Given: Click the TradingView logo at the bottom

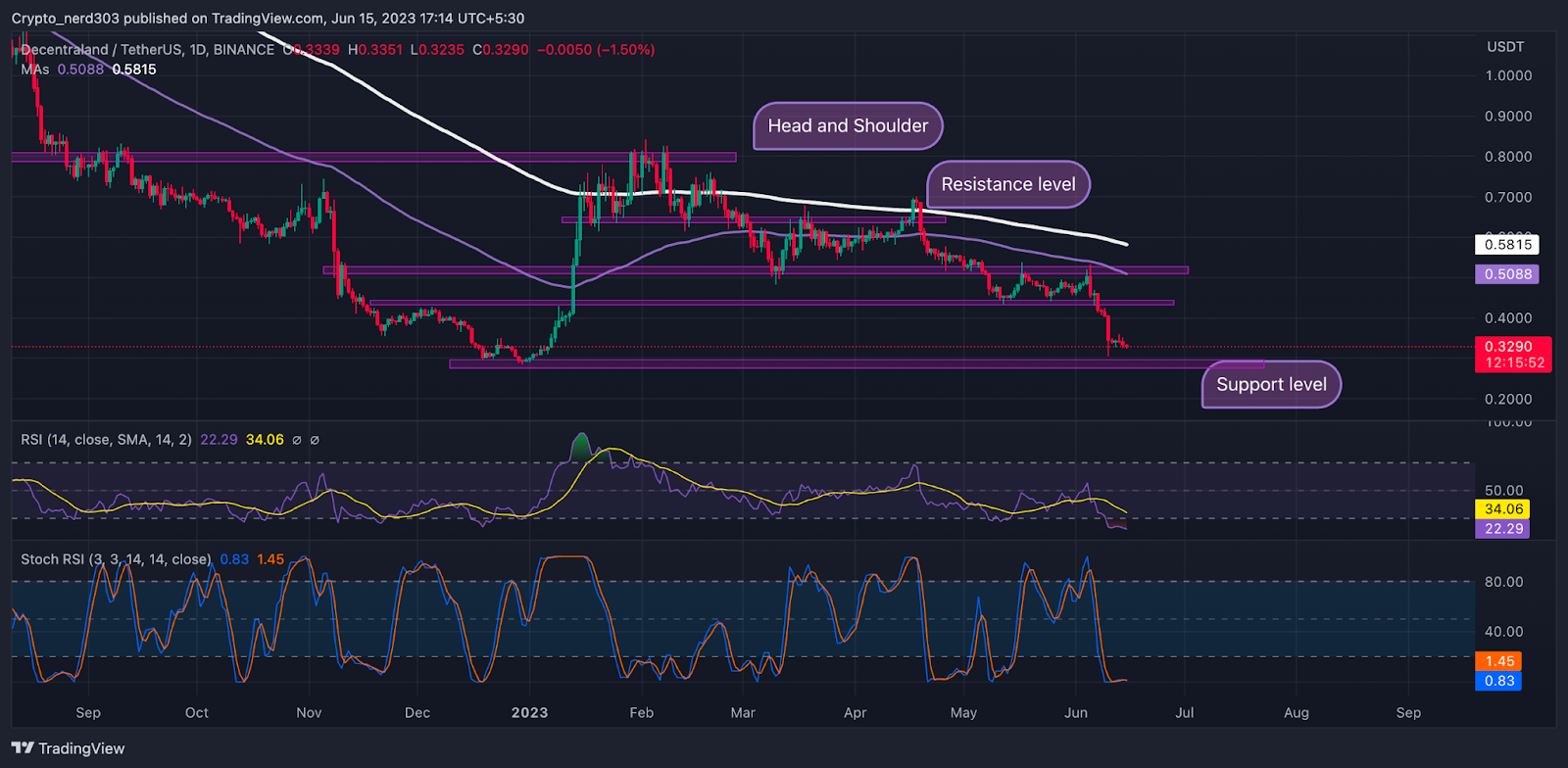Looking at the screenshot, I should coord(69,748).
